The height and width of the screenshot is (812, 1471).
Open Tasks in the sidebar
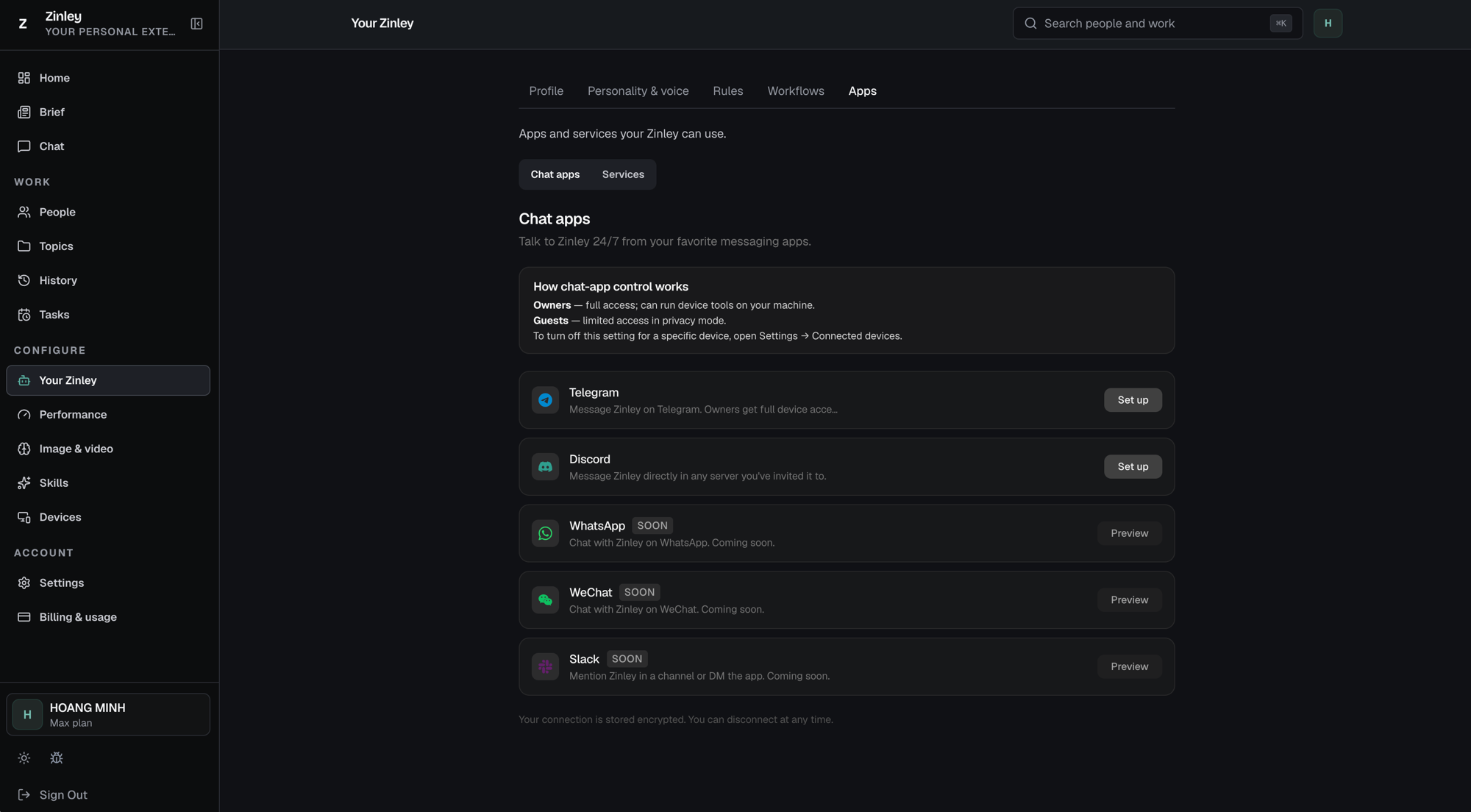[x=108, y=315]
